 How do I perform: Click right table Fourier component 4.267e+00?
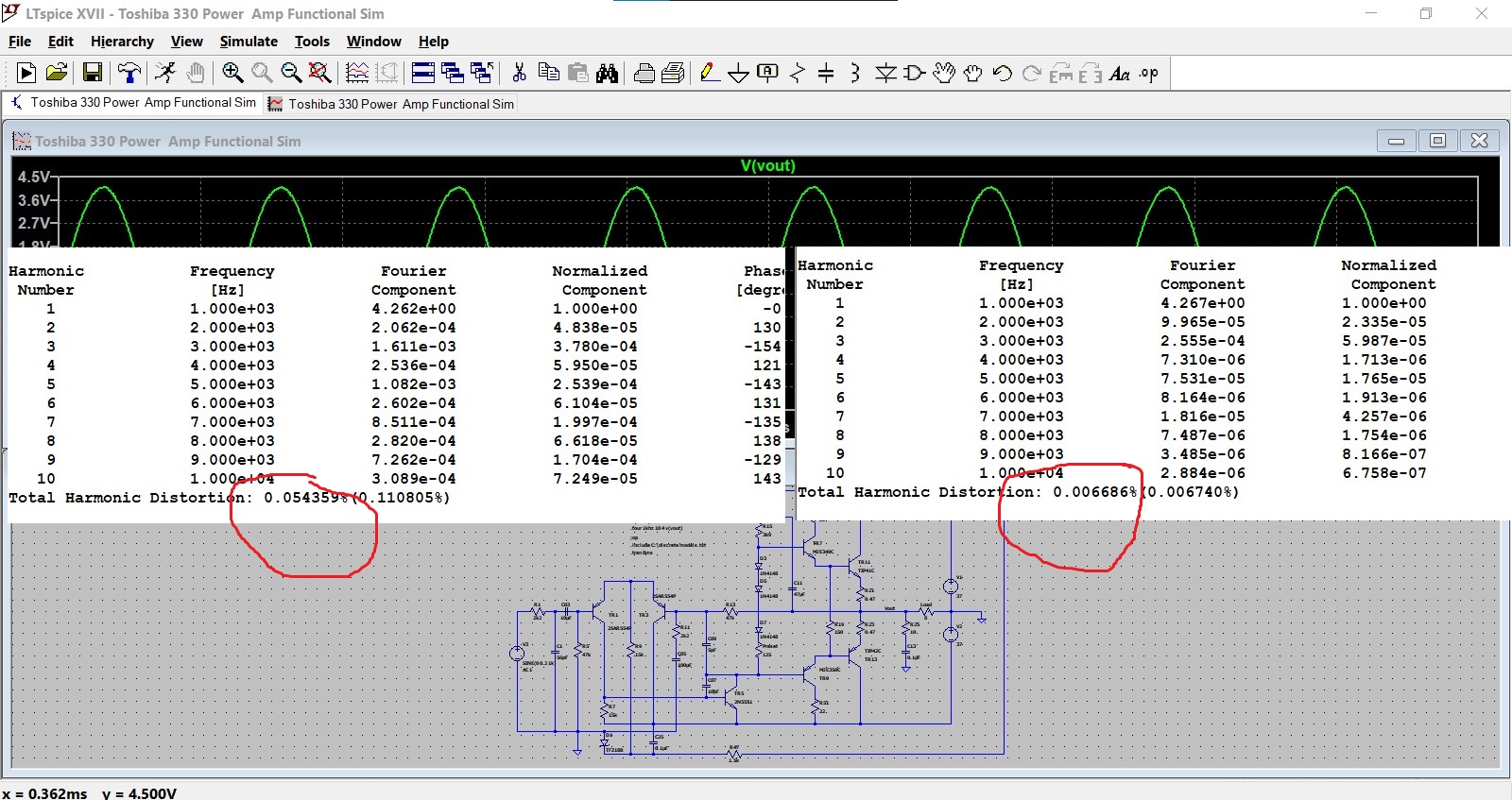tap(1203, 303)
